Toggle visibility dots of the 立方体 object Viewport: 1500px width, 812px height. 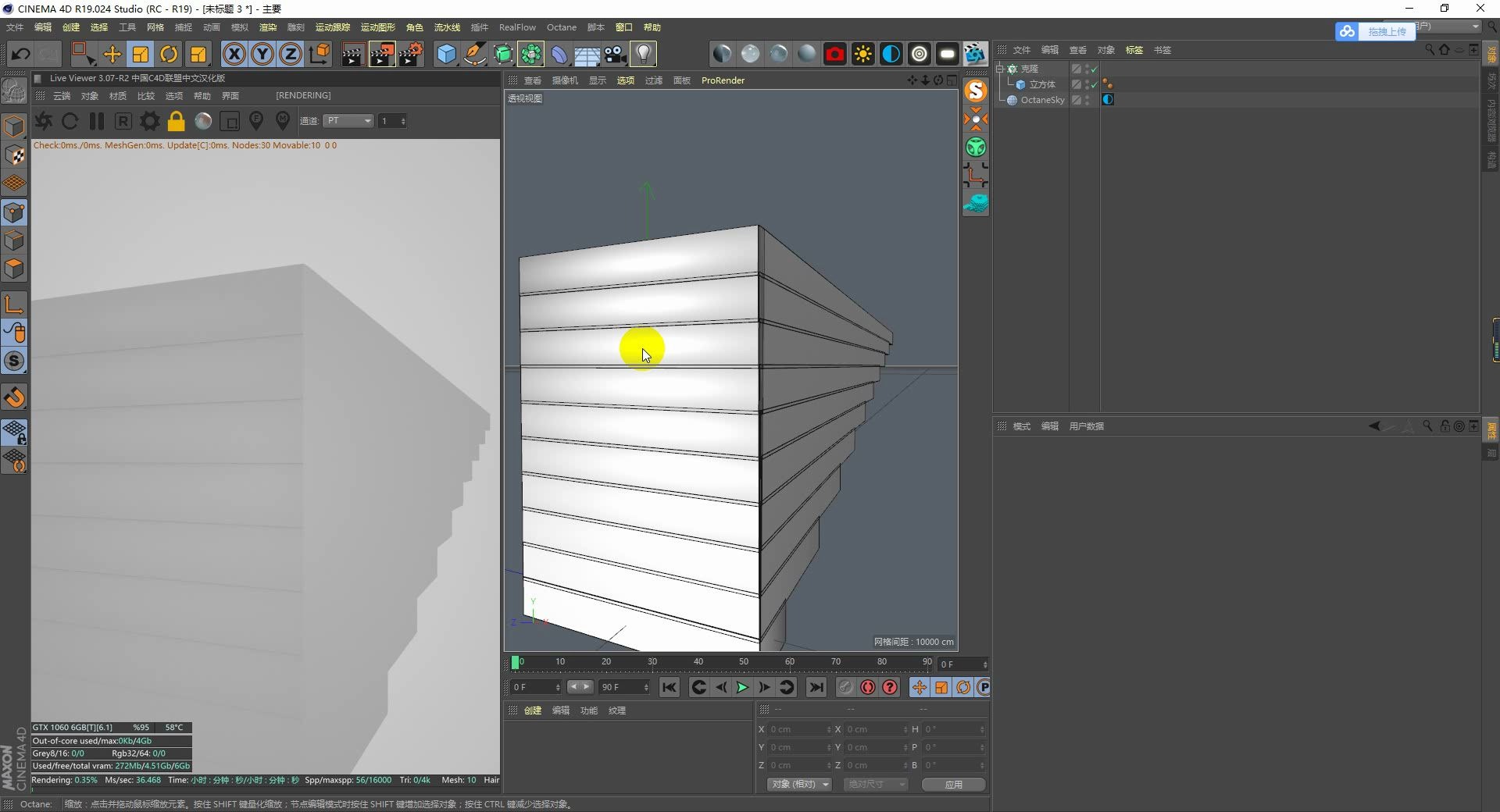tap(1086, 84)
